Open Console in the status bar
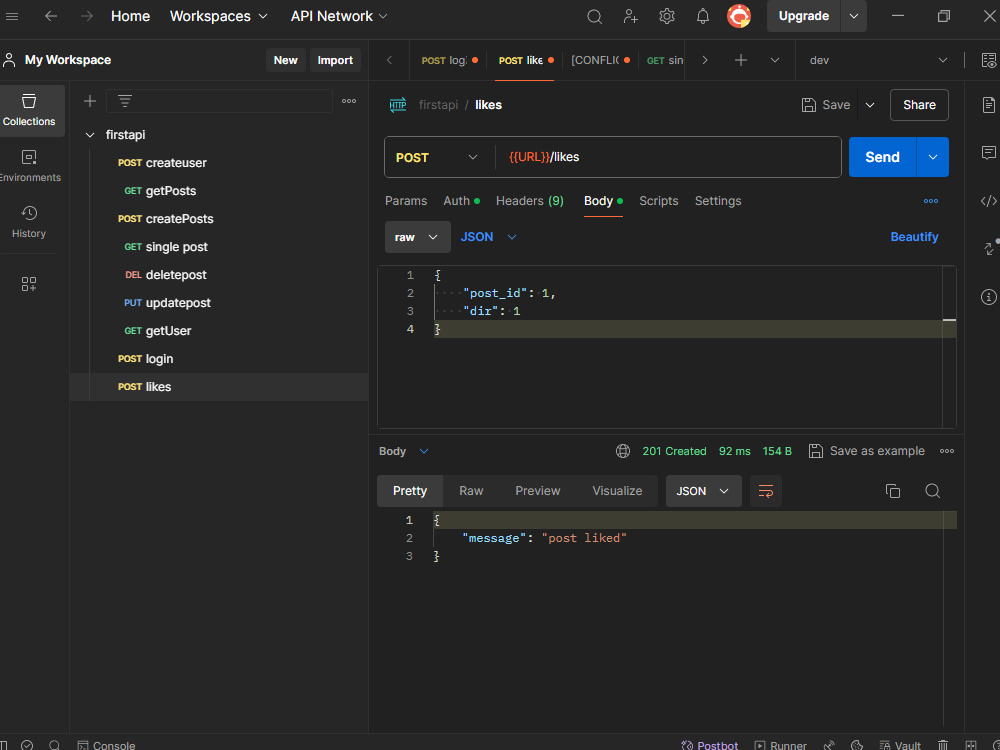1000x750 pixels. [x=106, y=745]
